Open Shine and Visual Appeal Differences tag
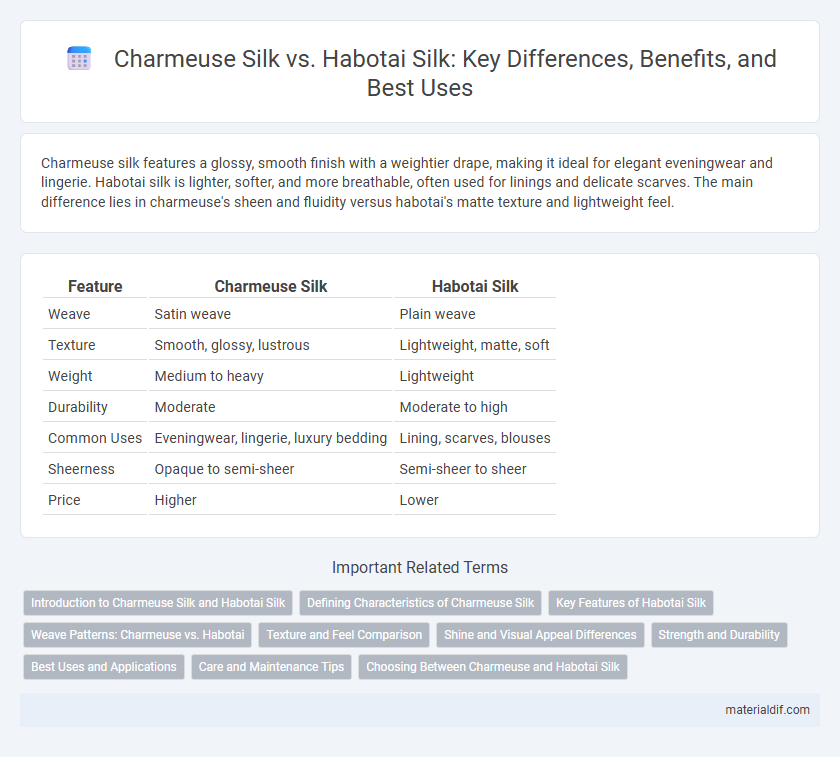 point(540,635)
